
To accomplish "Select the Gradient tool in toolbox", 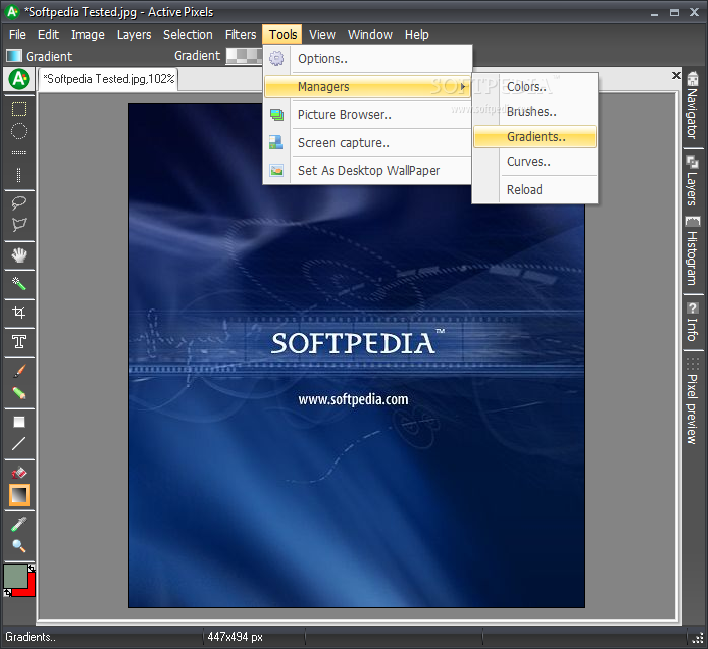I will pyautogui.click(x=19, y=495).
